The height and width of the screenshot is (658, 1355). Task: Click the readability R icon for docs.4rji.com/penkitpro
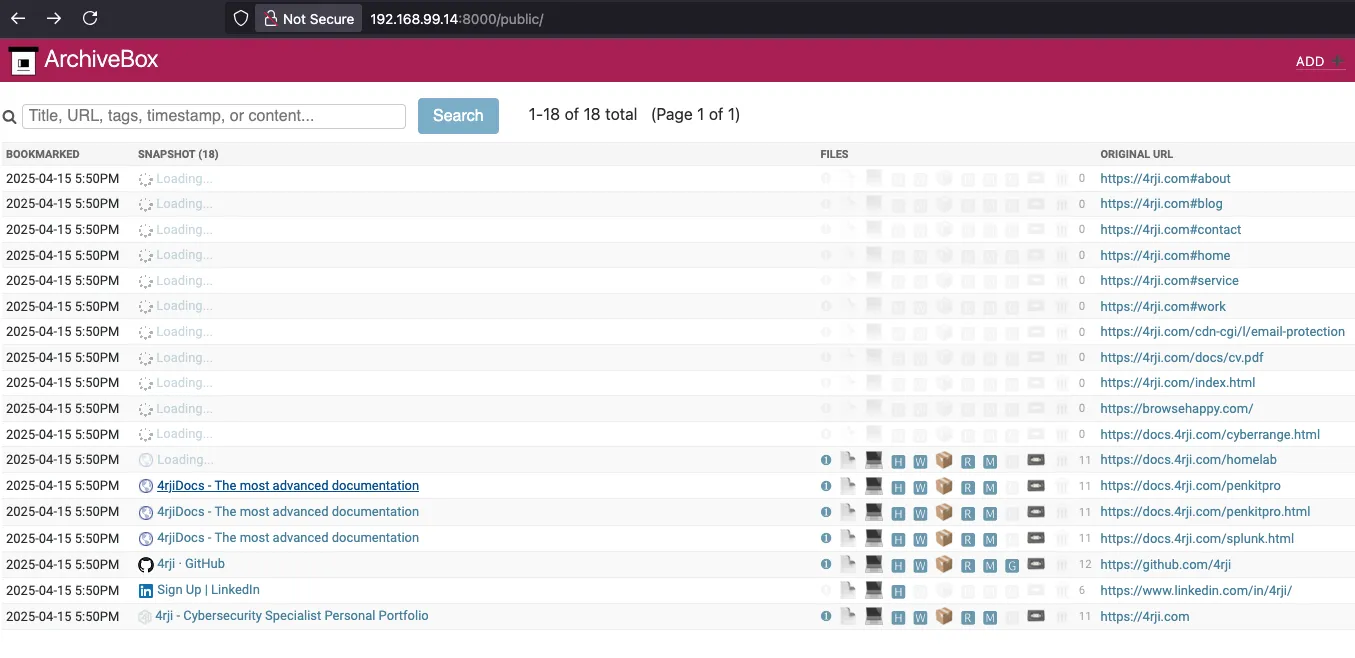point(967,485)
